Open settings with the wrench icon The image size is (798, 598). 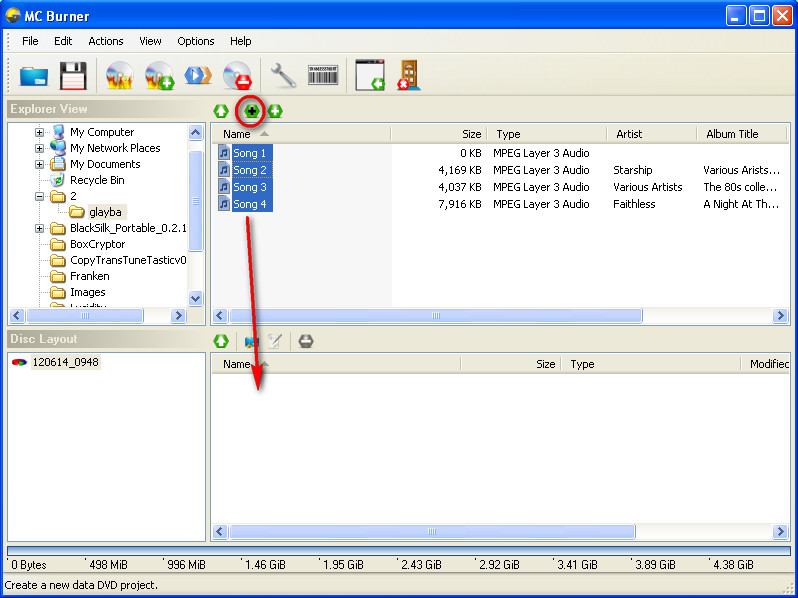pos(284,77)
